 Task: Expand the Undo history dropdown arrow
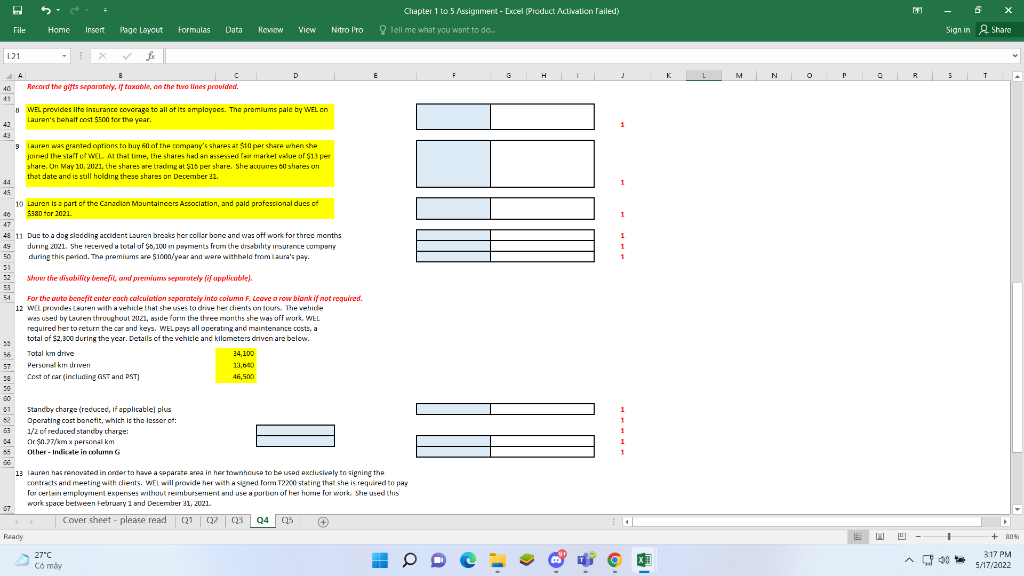58,9
